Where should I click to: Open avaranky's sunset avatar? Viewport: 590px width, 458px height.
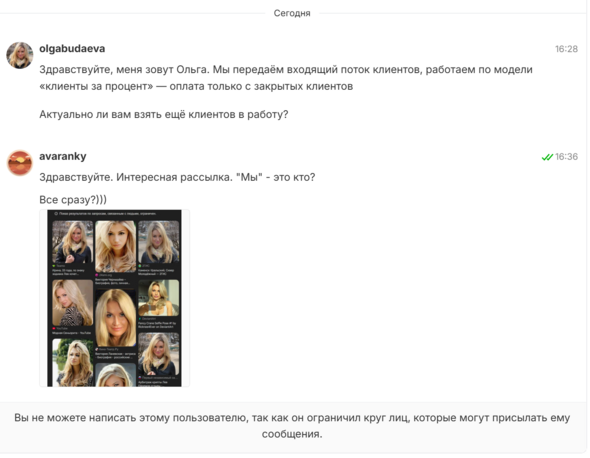tap(20, 163)
